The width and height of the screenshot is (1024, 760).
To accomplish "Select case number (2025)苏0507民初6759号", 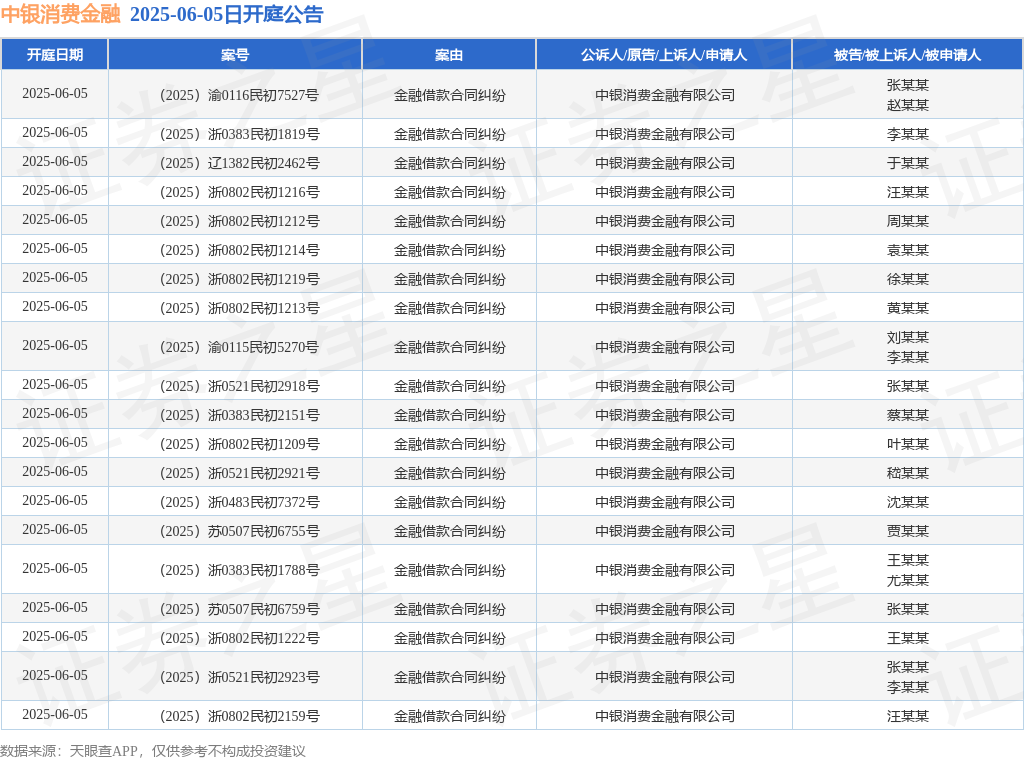I will point(239,609).
